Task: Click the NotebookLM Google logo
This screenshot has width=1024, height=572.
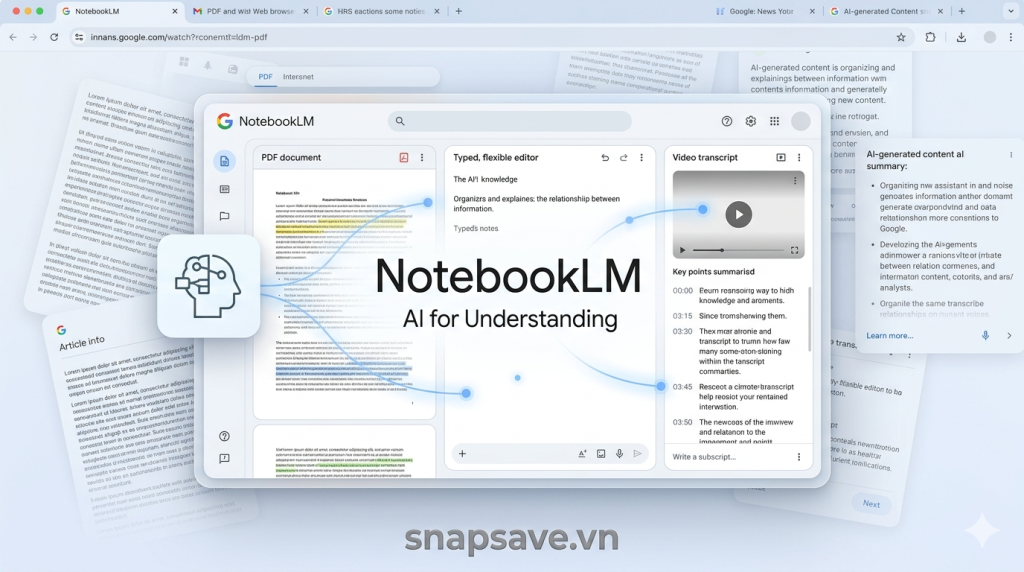Action: [x=225, y=121]
